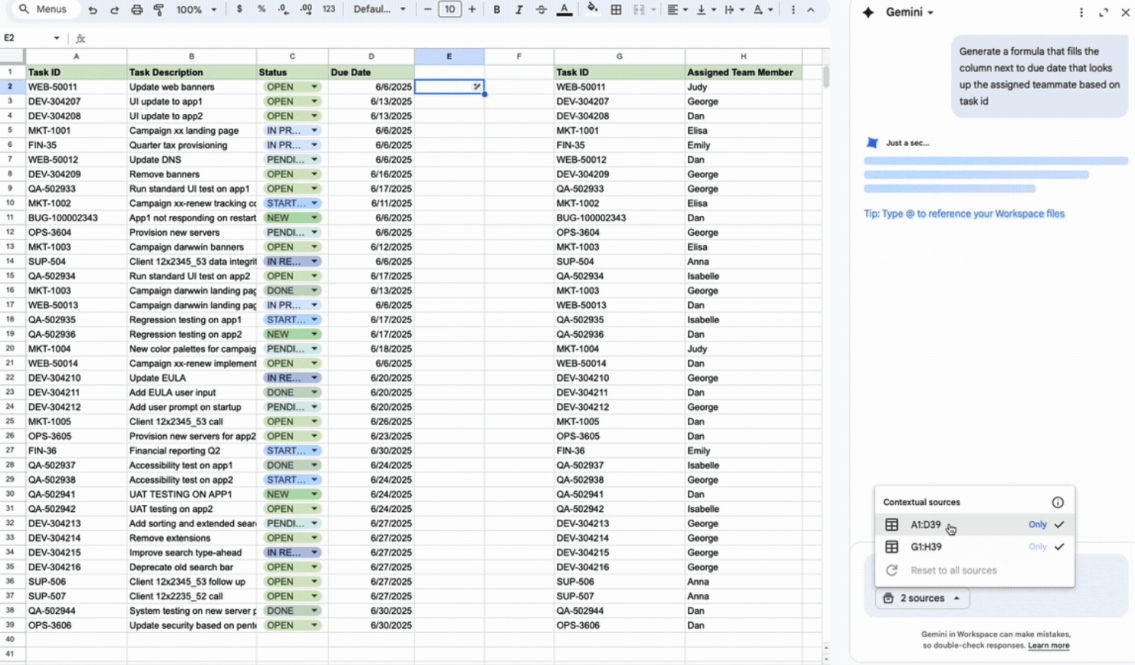This screenshot has width=1135, height=665.
Task: Click the undo icon in the toolbar
Action: click(93, 10)
